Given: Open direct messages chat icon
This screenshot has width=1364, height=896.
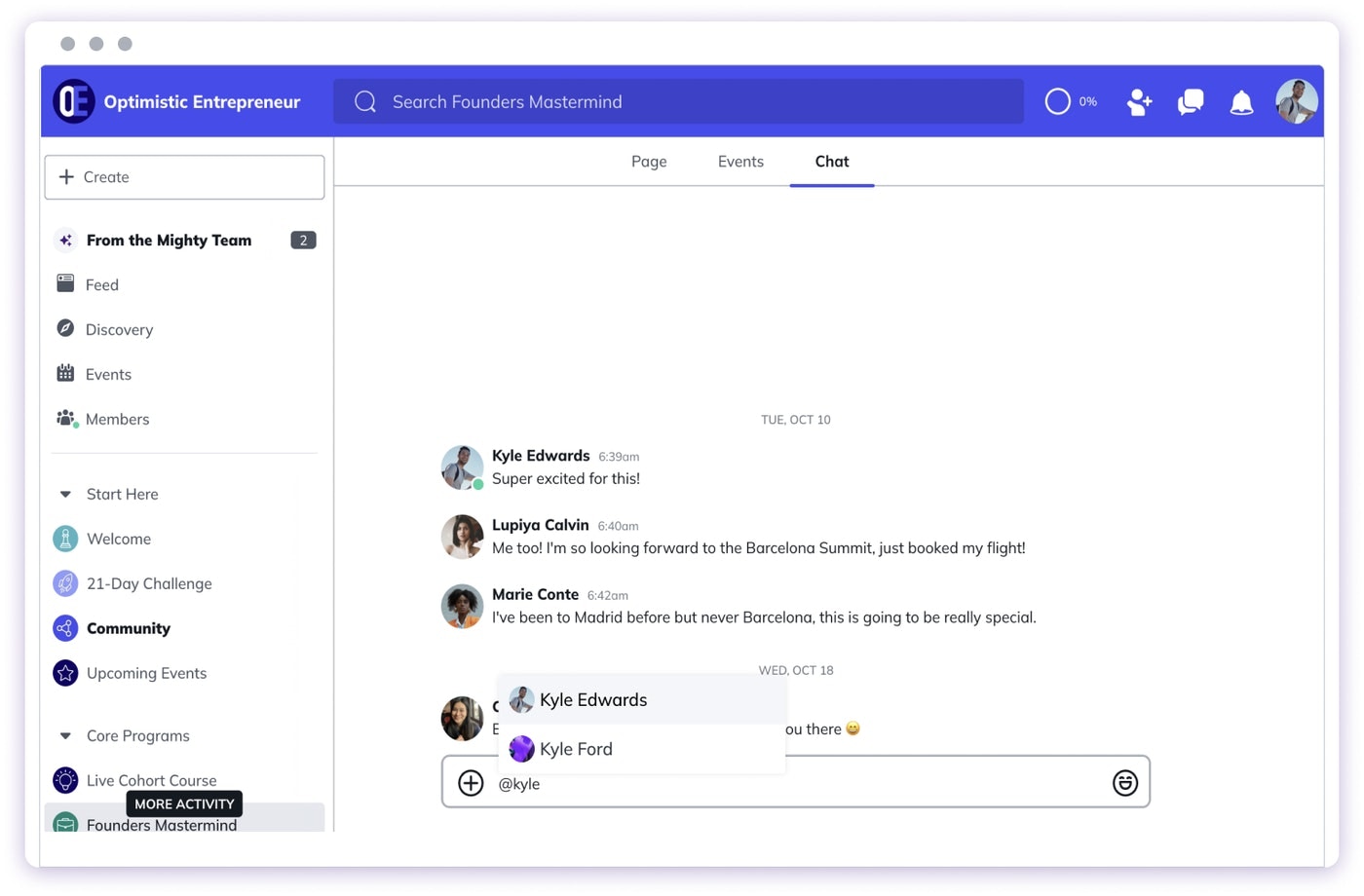Looking at the screenshot, I should coord(1190,101).
